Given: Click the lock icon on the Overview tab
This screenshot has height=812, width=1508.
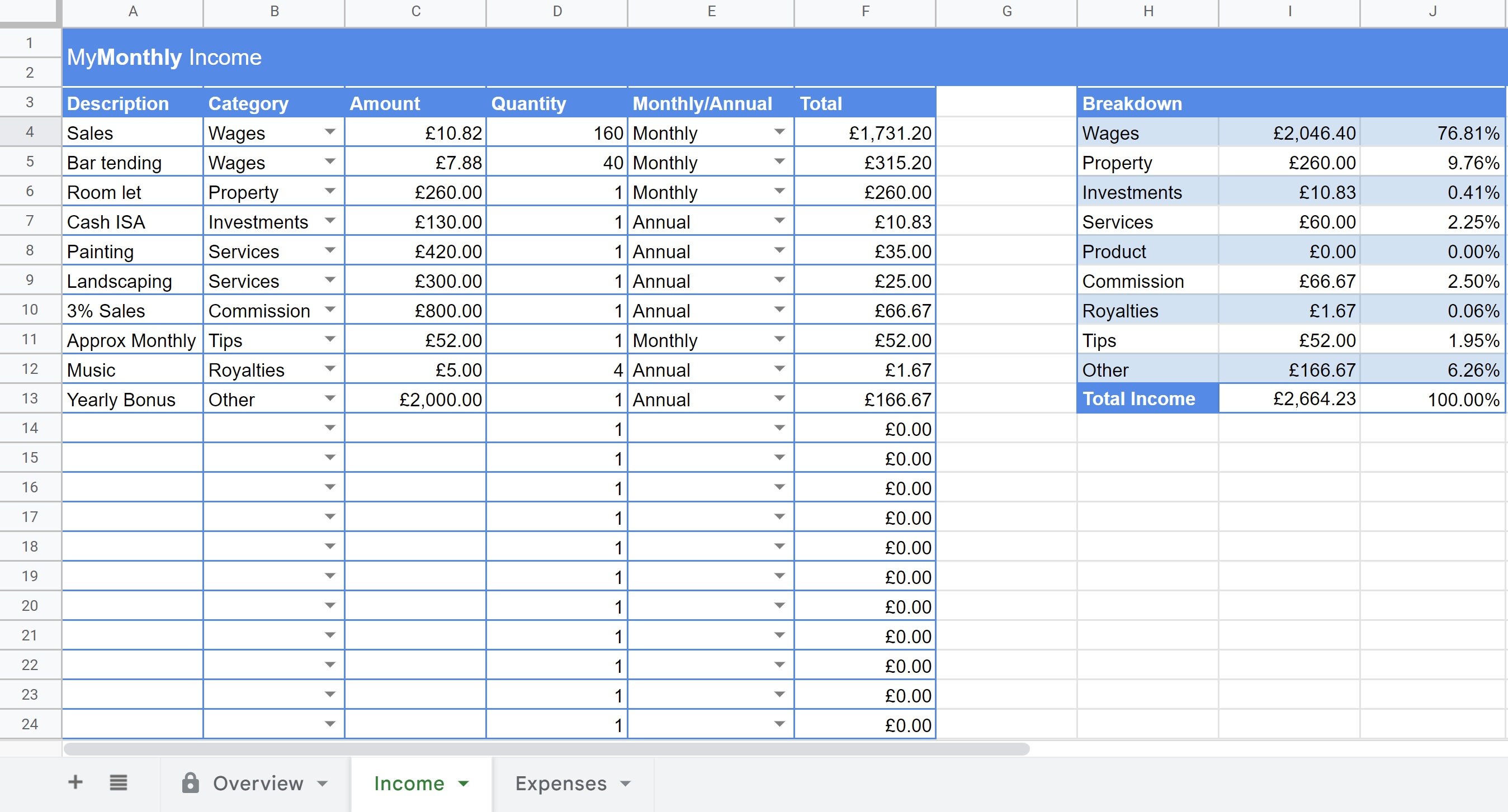Looking at the screenshot, I should (x=190, y=783).
